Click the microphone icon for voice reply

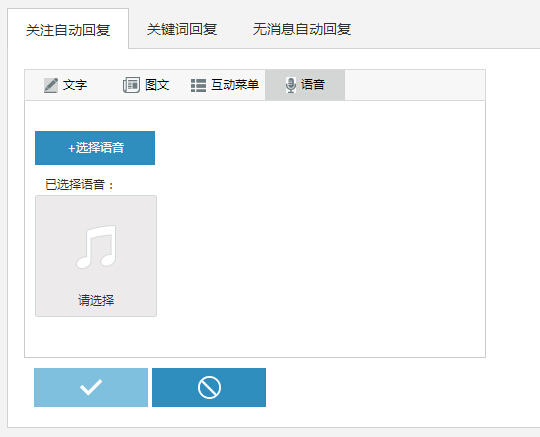[291, 85]
